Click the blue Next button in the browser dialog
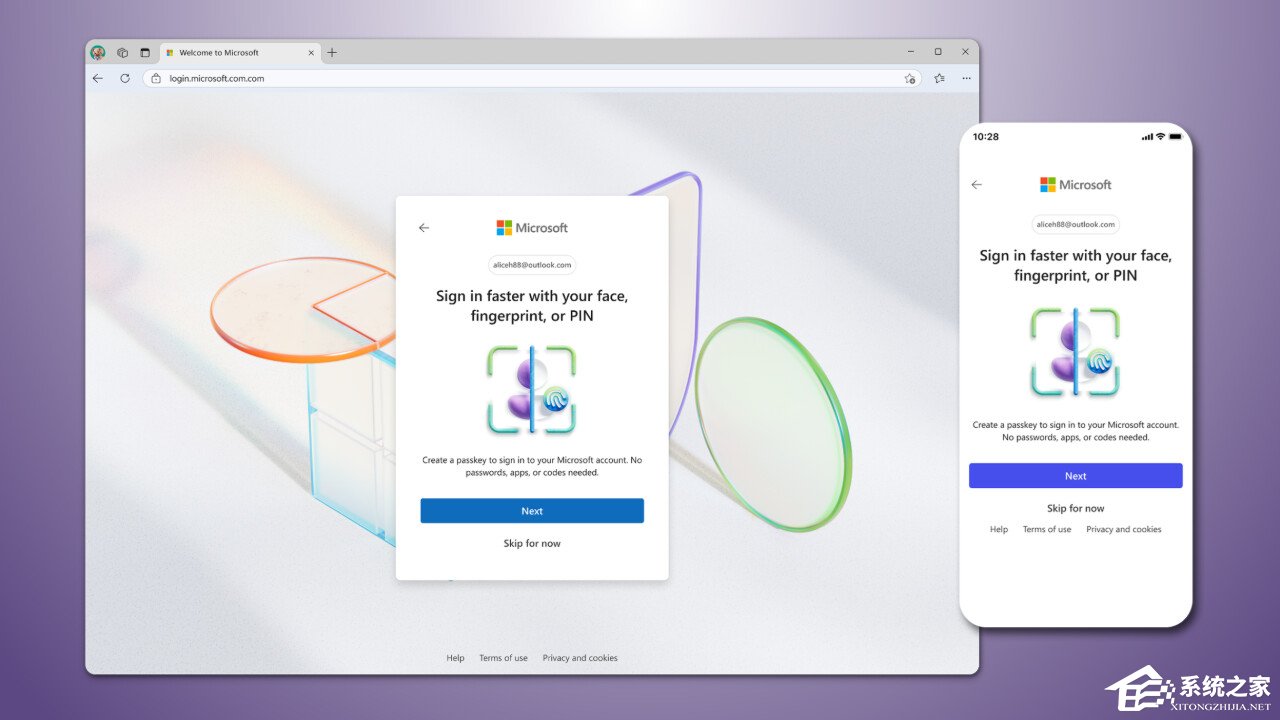This screenshot has width=1280, height=720. (532, 511)
